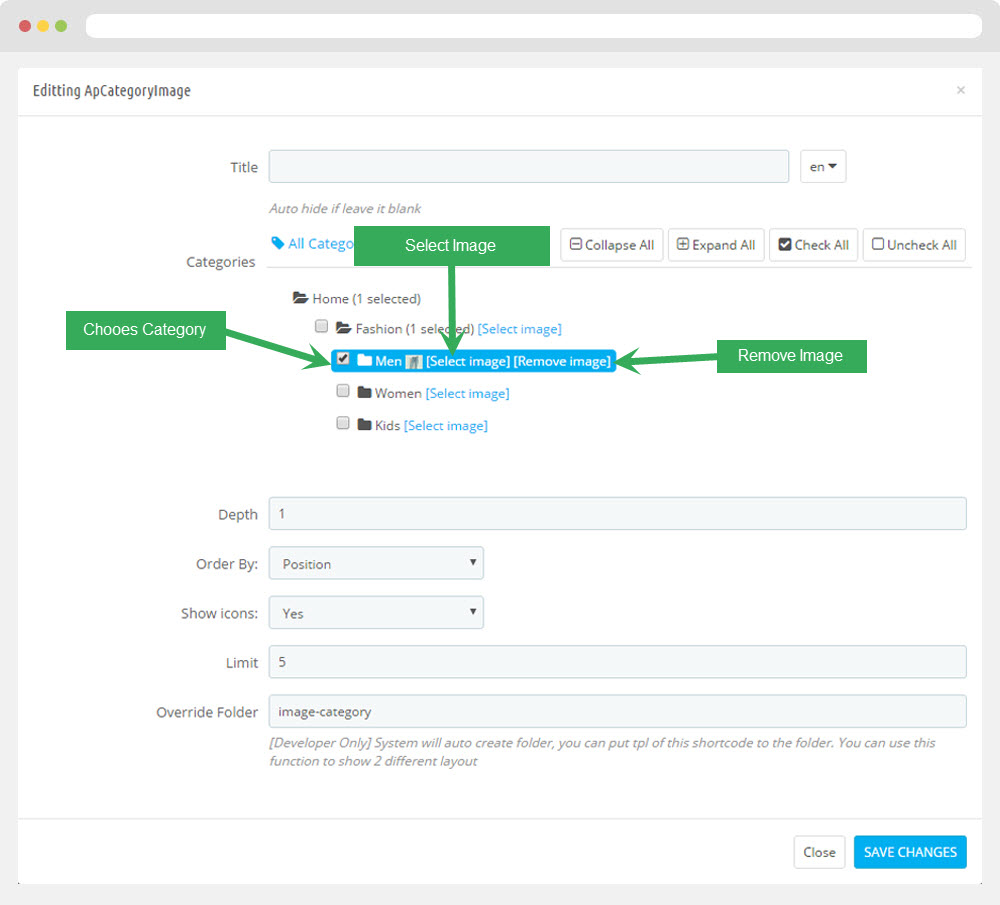The height and width of the screenshot is (905, 1000).
Task: Open the Order By dropdown
Action: [x=376, y=563]
